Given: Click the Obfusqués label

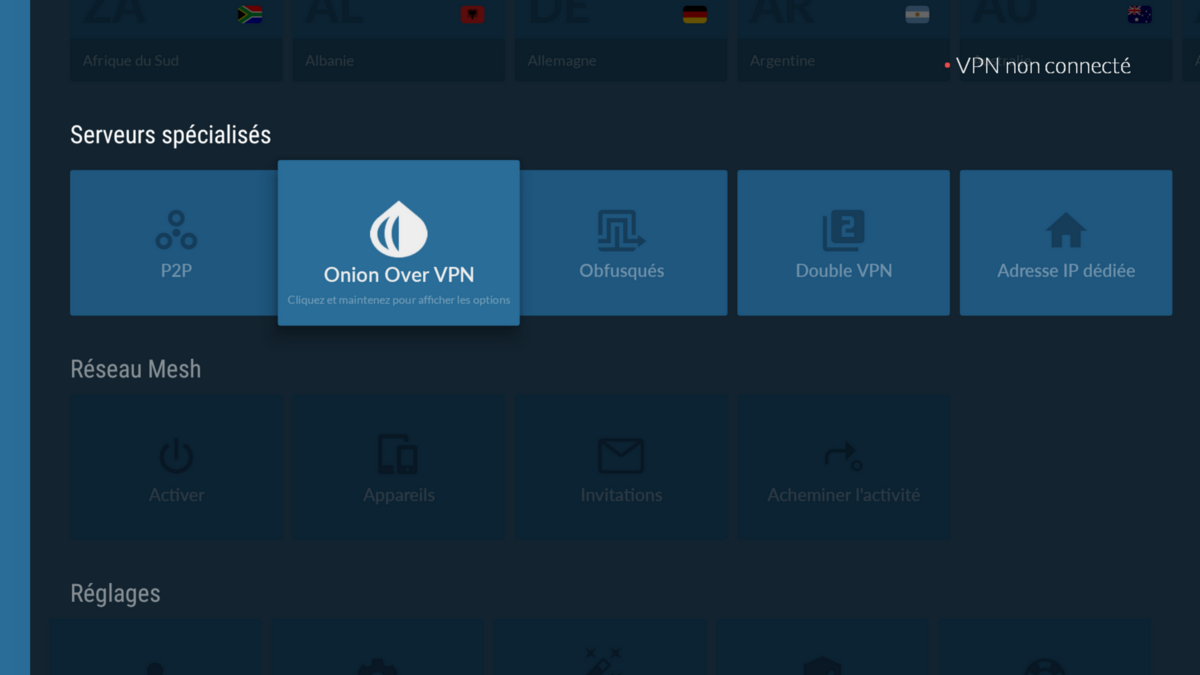Looking at the screenshot, I should [621, 271].
